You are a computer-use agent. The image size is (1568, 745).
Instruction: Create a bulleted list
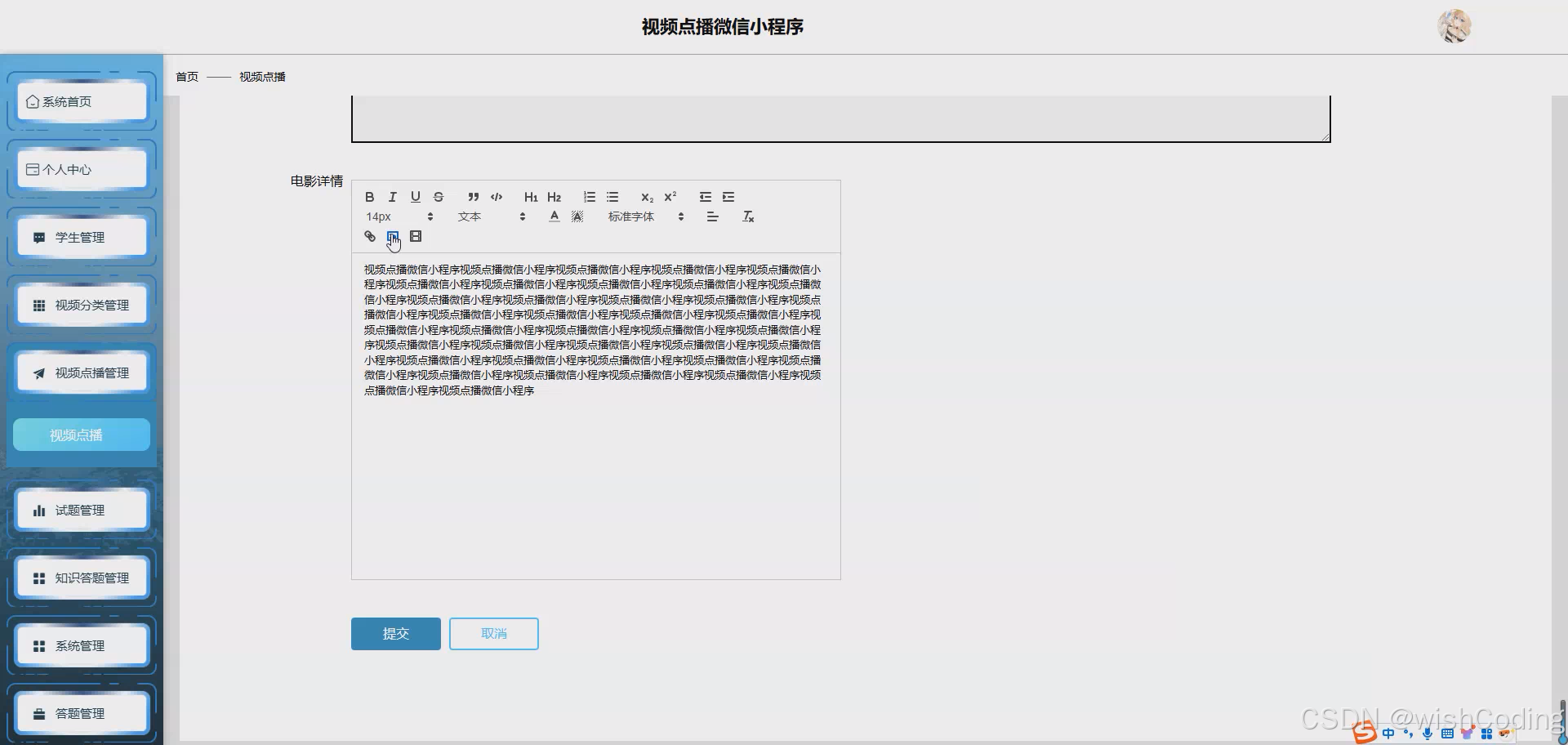click(x=612, y=197)
